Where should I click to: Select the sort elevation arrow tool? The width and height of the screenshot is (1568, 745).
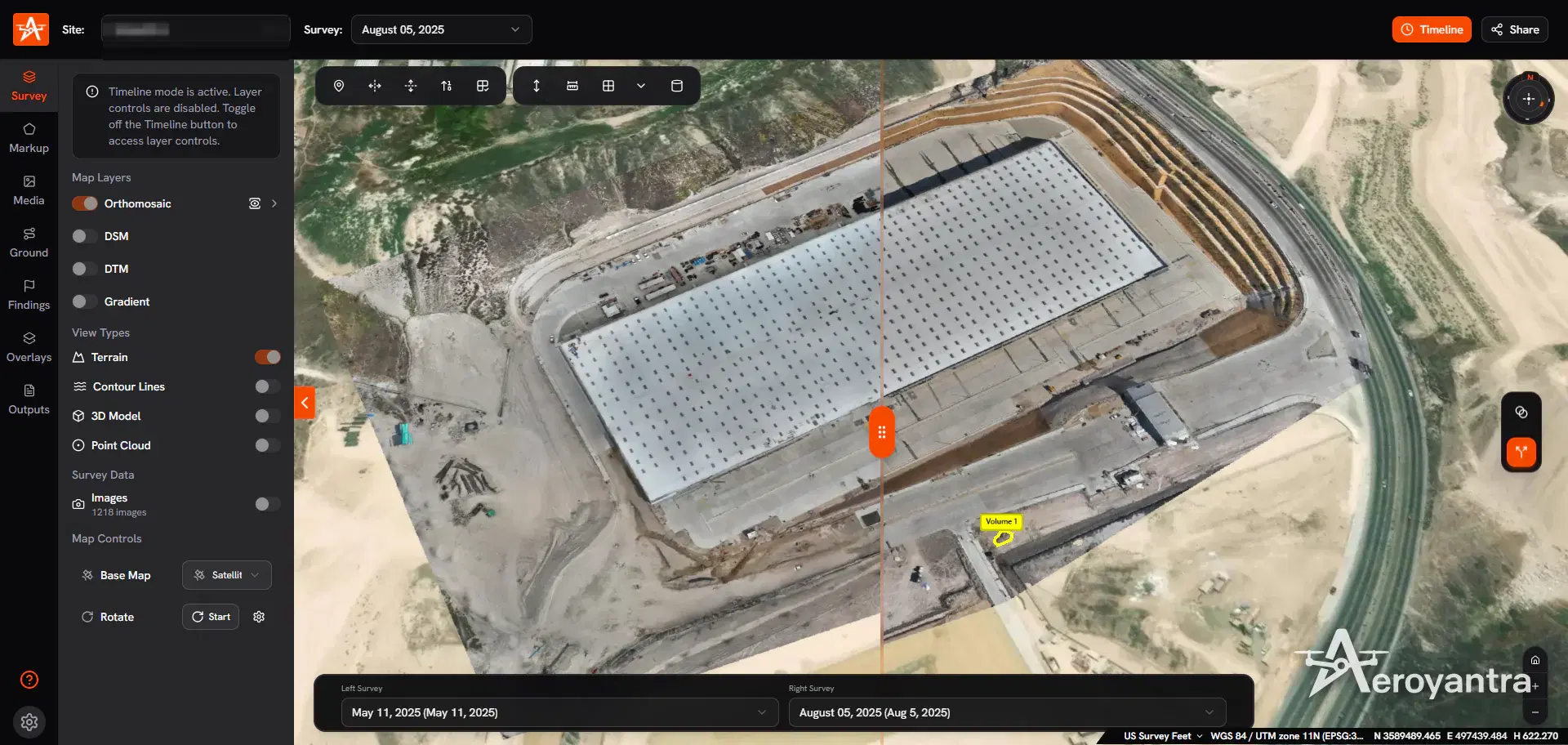point(447,86)
